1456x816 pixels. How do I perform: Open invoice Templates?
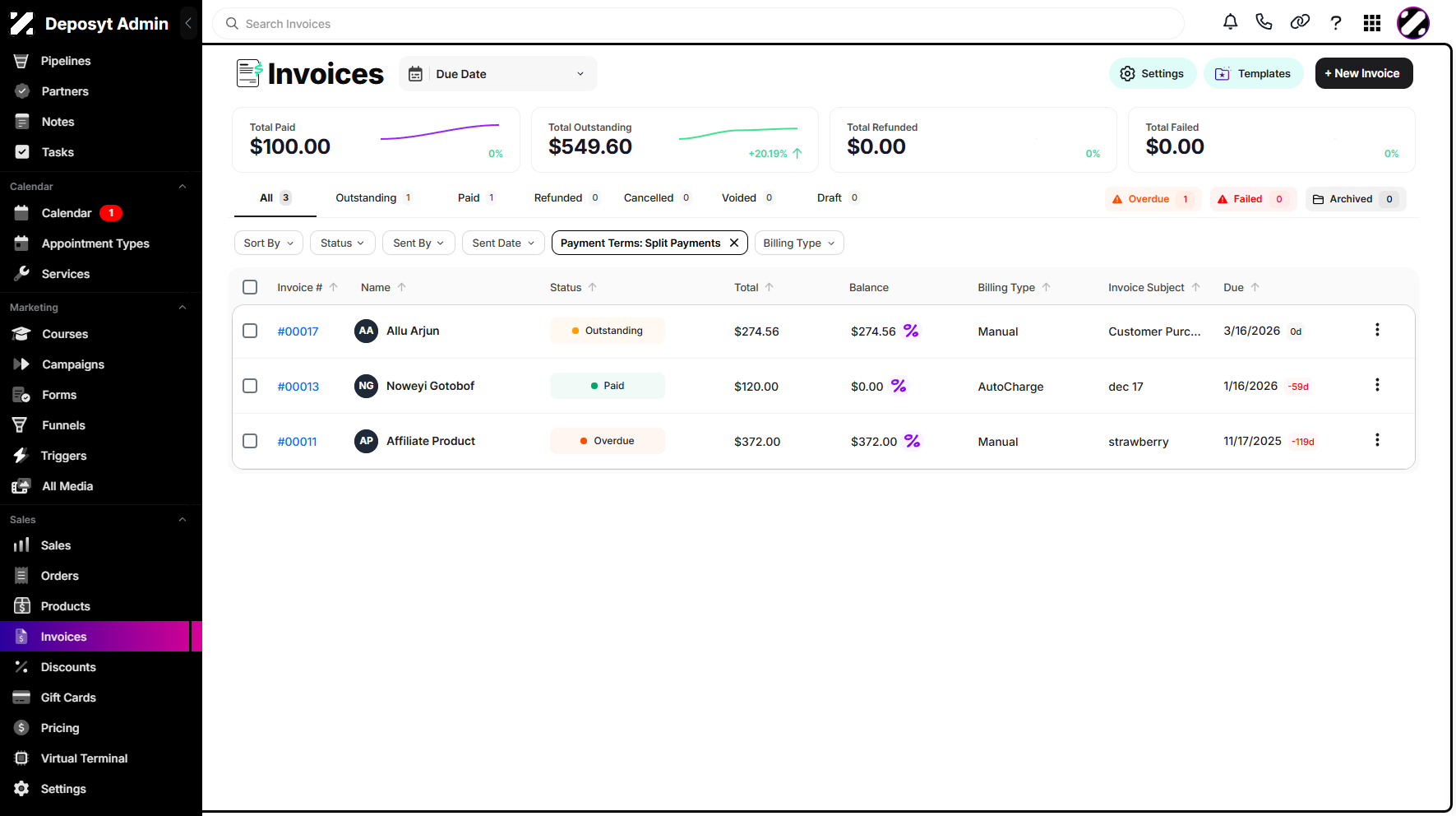[1253, 73]
